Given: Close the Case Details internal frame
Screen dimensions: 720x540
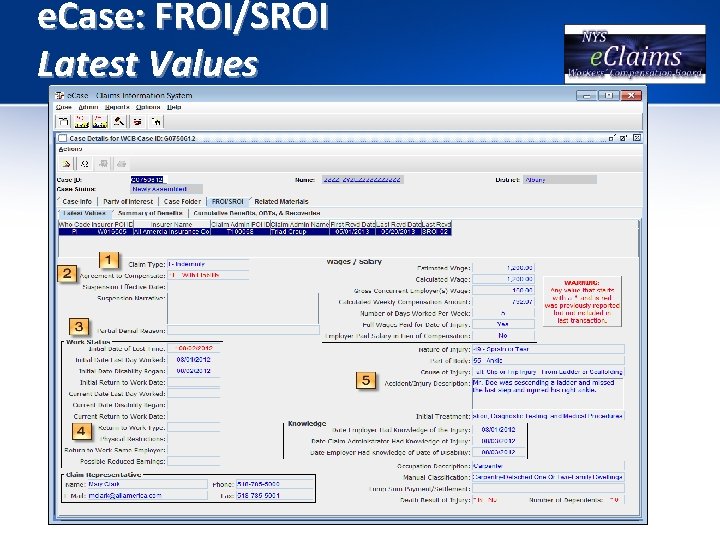Looking at the screenshot, I should 636,138.
